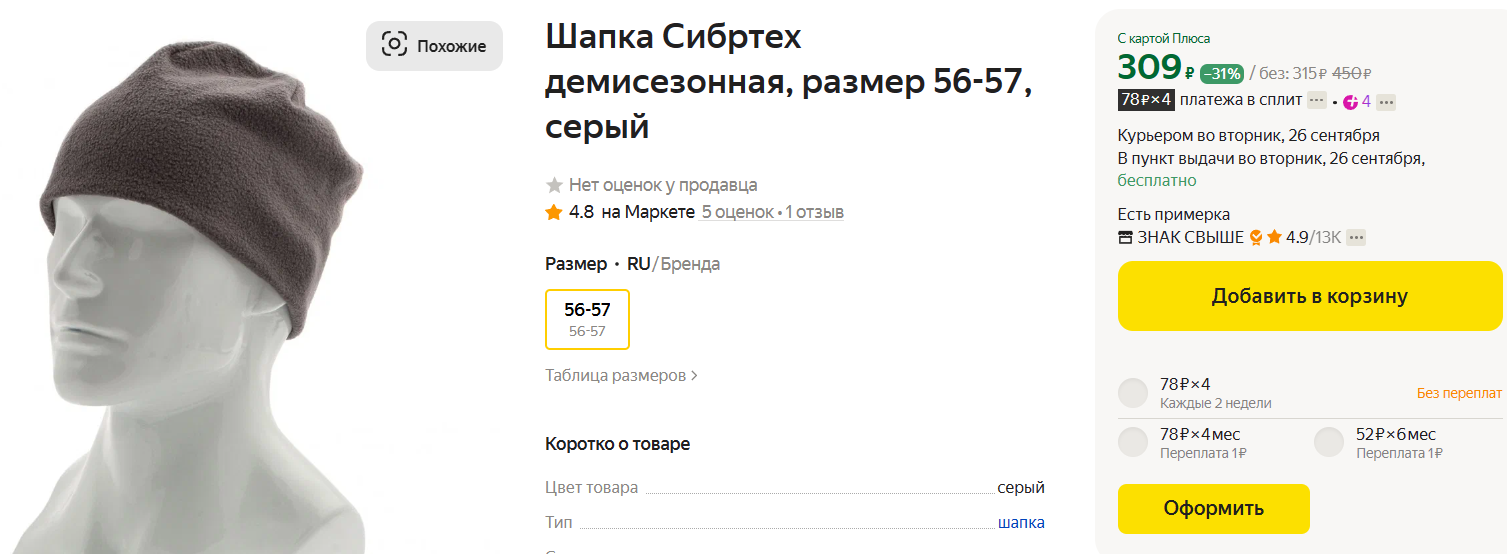The image size is (1507, 554).
Task: Click the gray seller rating star
Action: pyautogui.click(x=554, y=185)
